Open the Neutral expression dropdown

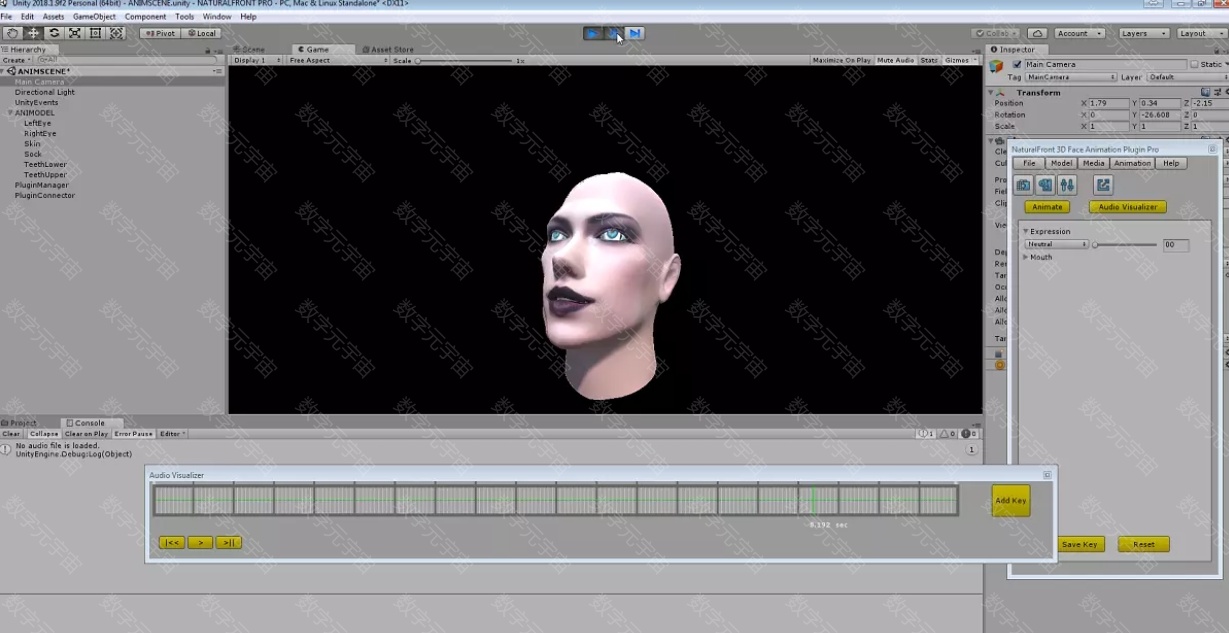click(1057, 244)
